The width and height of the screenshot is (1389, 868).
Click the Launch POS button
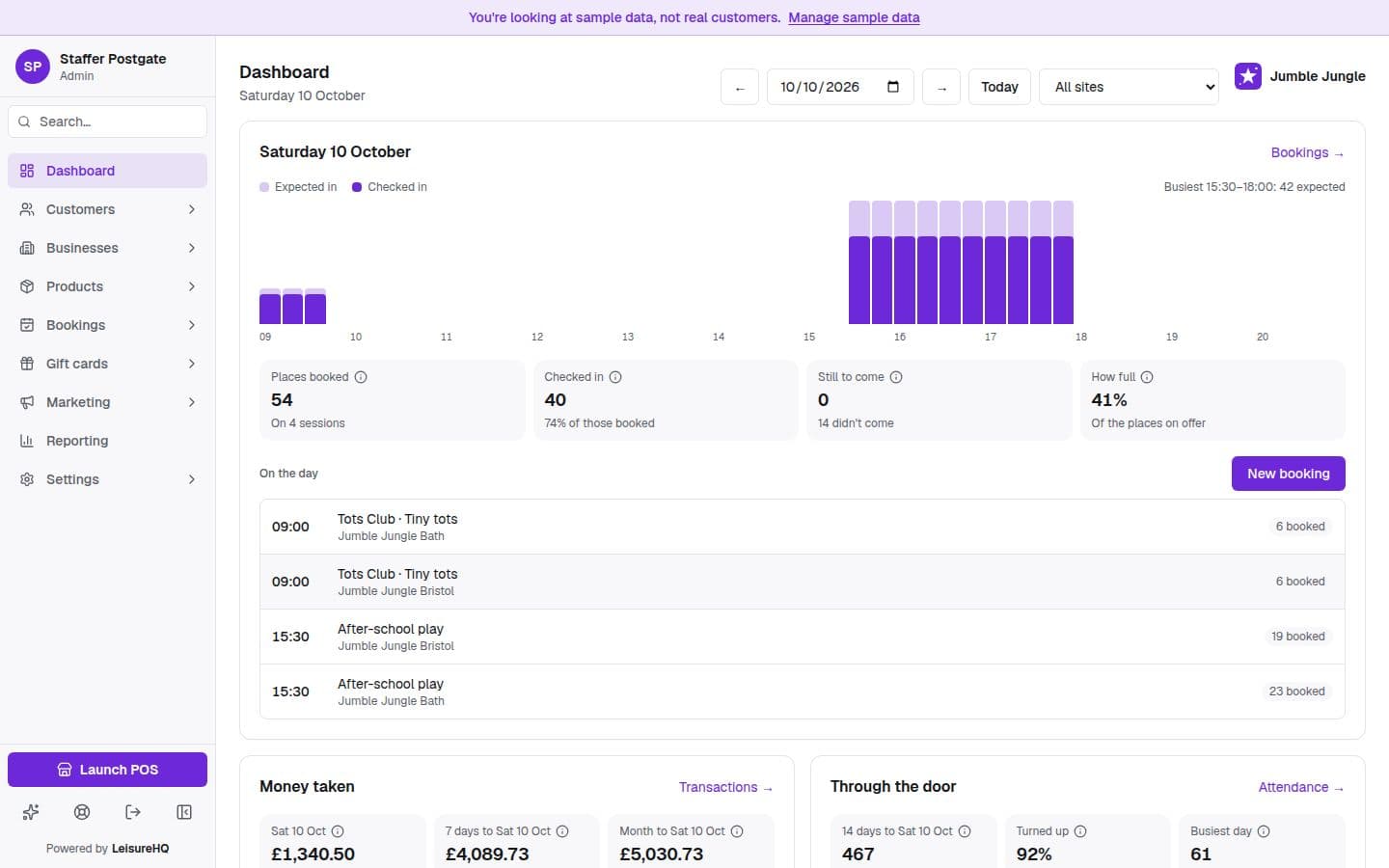[107, 770]
